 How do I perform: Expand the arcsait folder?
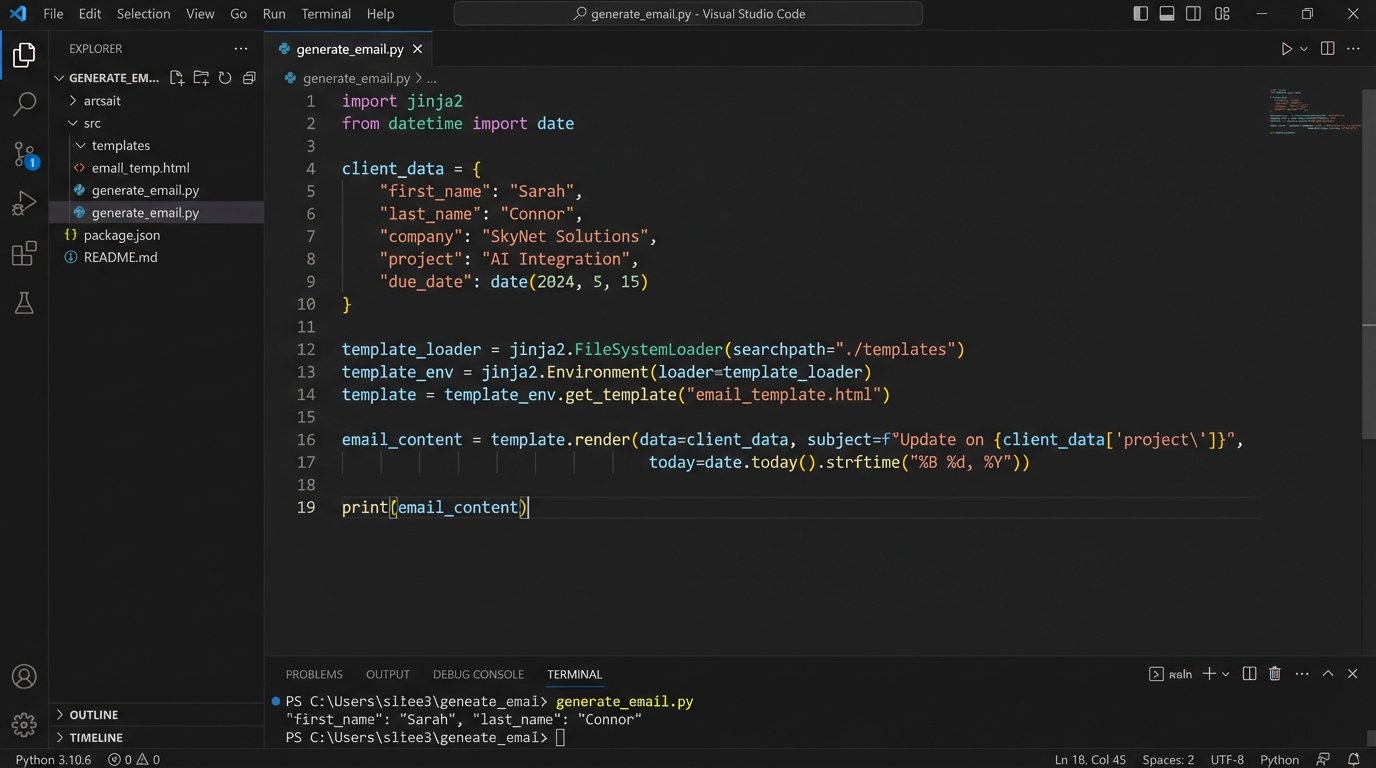tap(102, 101)
